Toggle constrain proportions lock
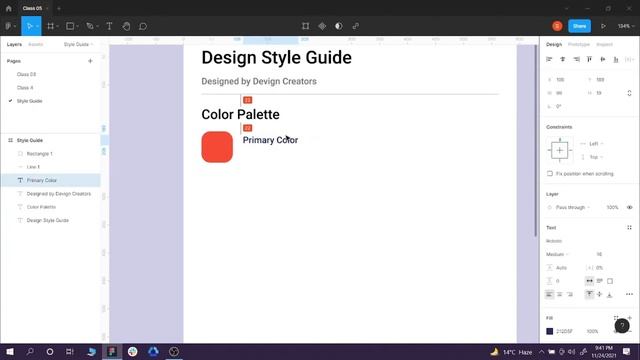The width and height of the screenshot is (640, 360). point(629,93)
